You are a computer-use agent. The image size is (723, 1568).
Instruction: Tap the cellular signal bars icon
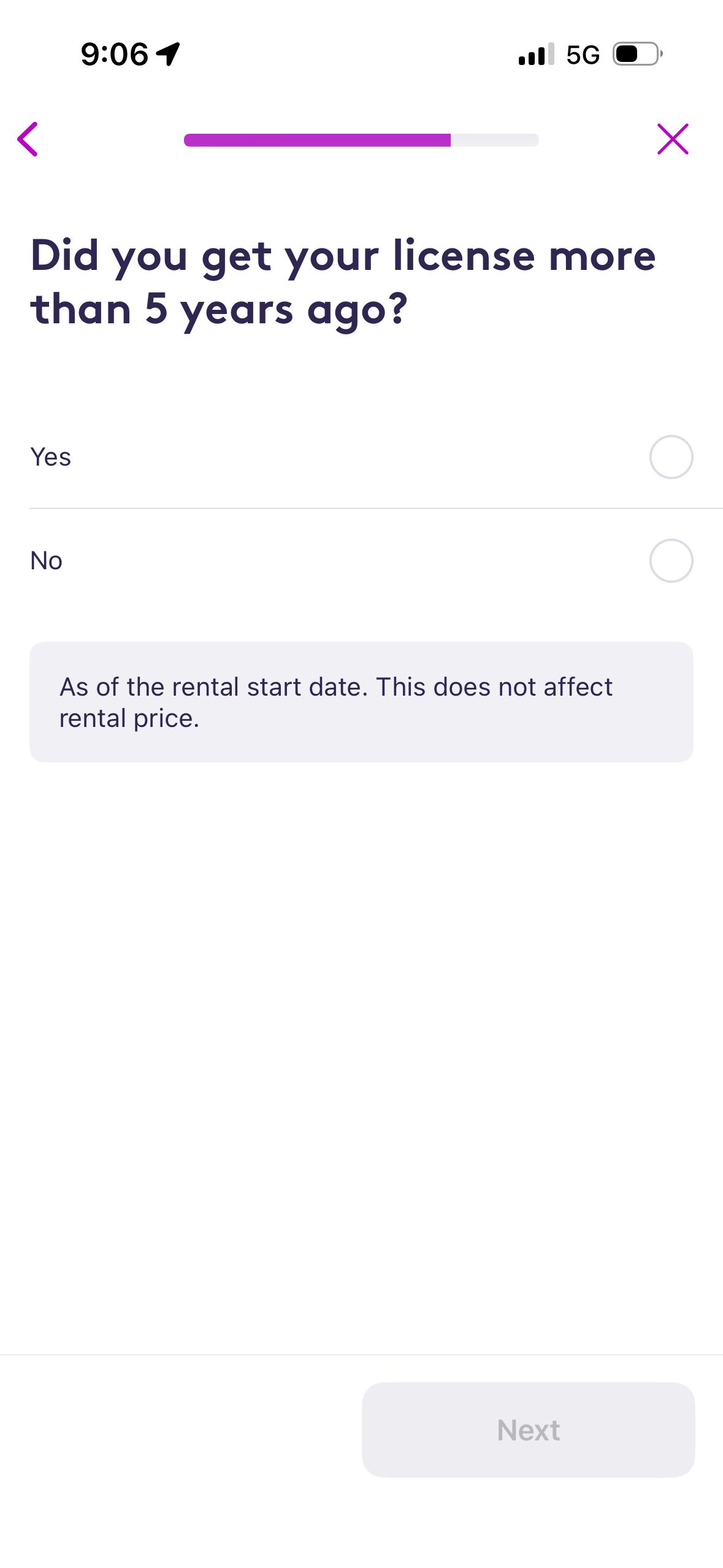click(x=537, y=54)
